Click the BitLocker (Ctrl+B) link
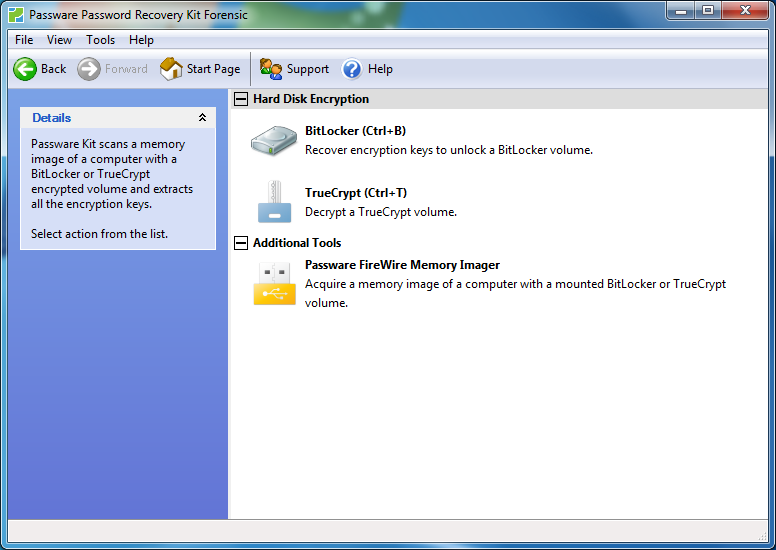This screenshot has height=550, width=776. point(355,131)
